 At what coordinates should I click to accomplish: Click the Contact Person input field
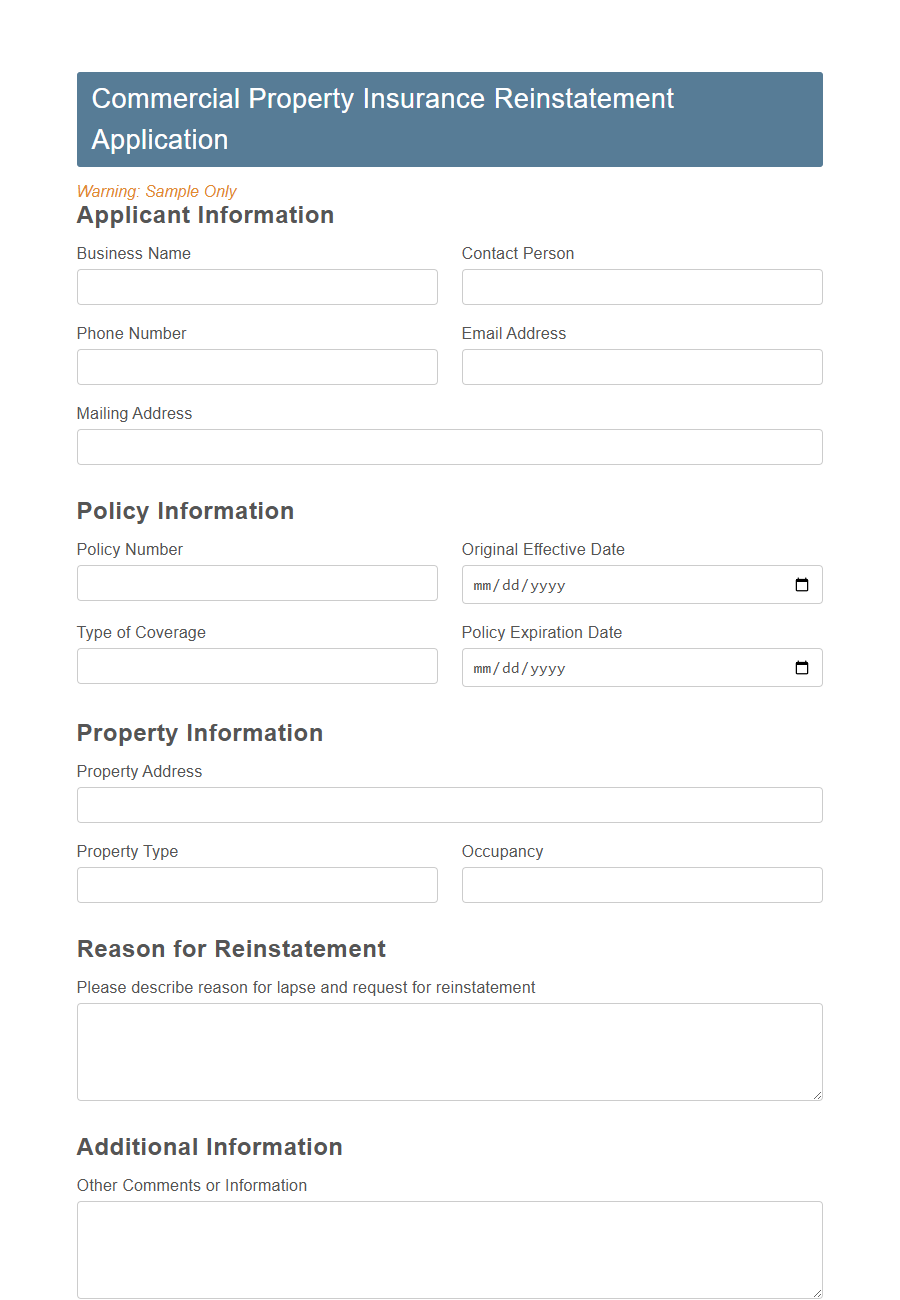pyautogui.click(x=641, y=287)
